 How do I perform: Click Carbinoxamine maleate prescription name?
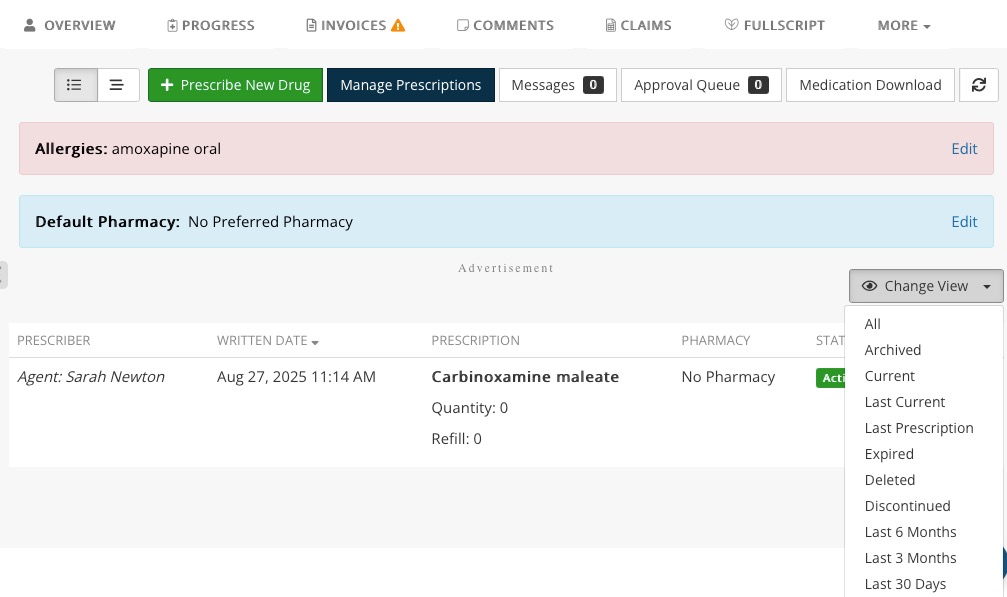525,377
